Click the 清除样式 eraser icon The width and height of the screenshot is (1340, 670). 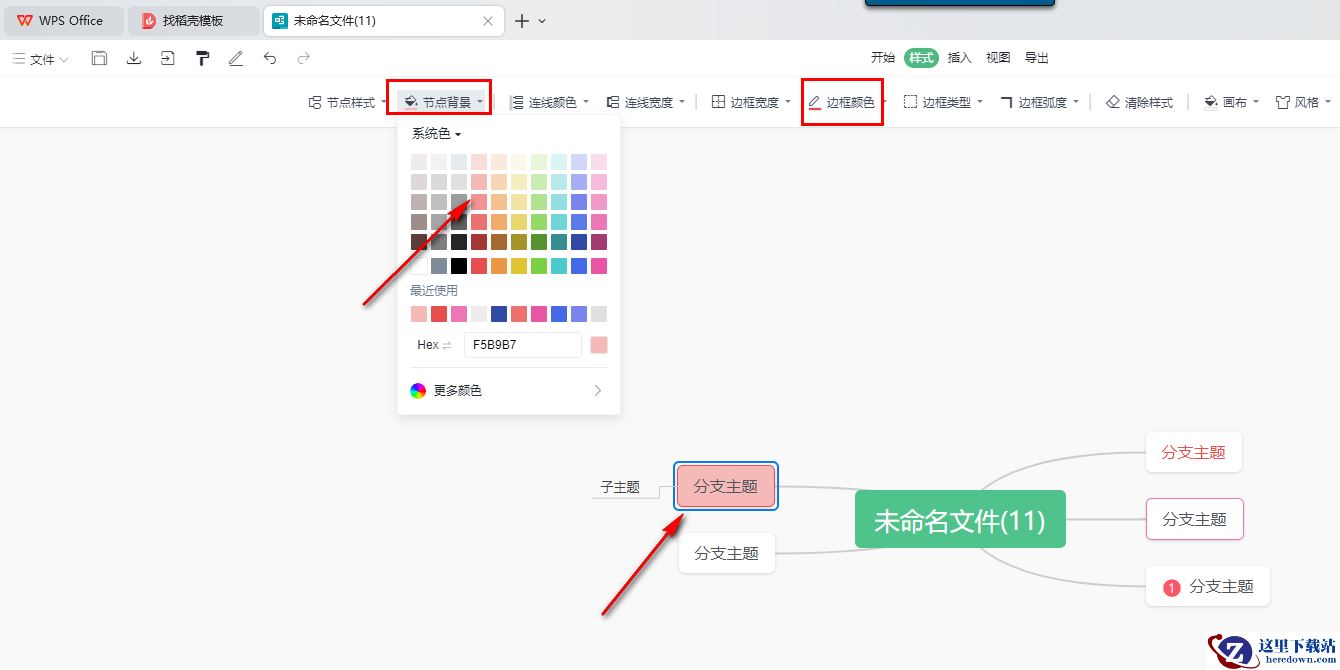click(1113, 102)
